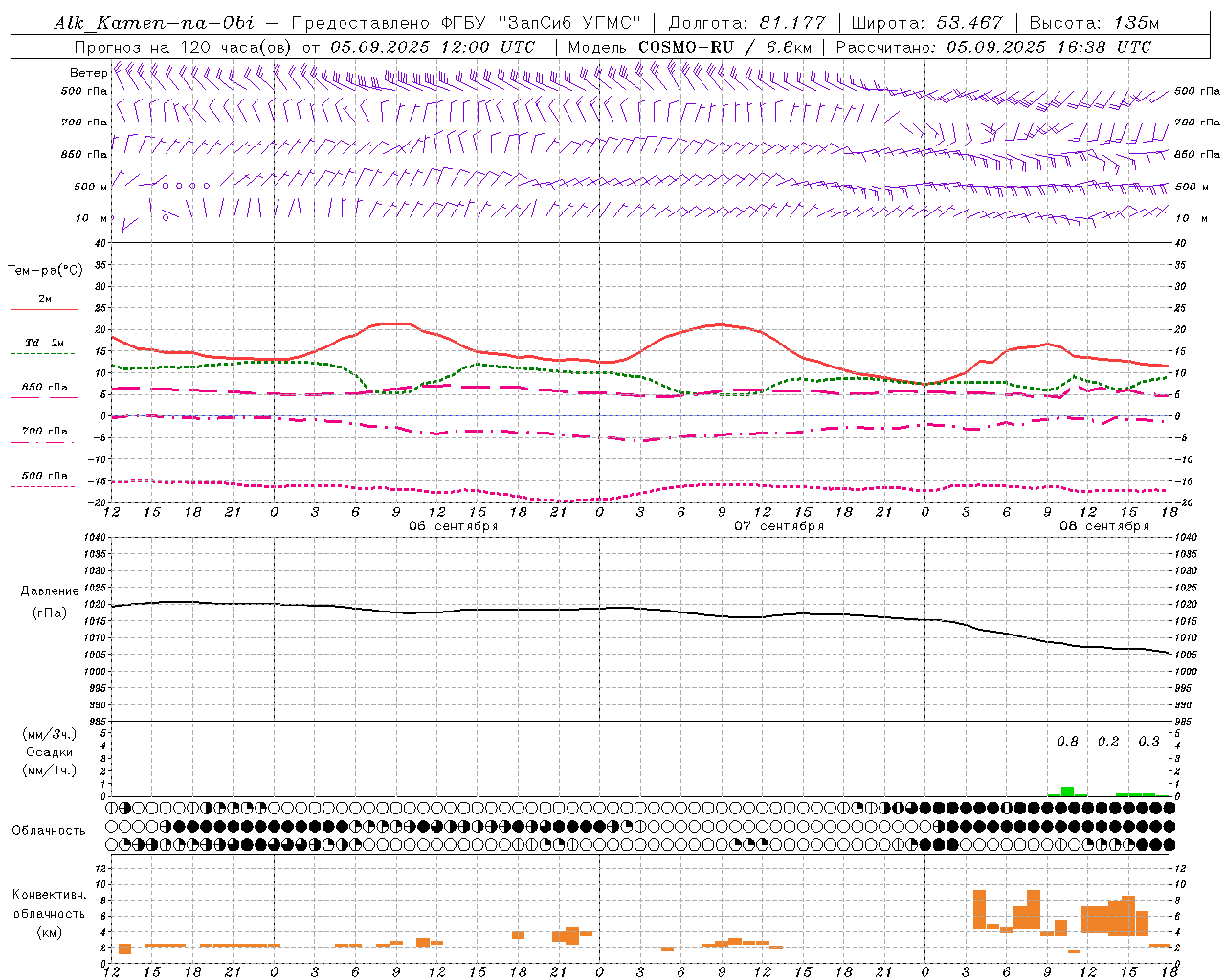Image resolution: width=1225 pixels, height=980 pixels.
Task: Click the '500 гПа' temperature legend entry
Action: [45, 475]
